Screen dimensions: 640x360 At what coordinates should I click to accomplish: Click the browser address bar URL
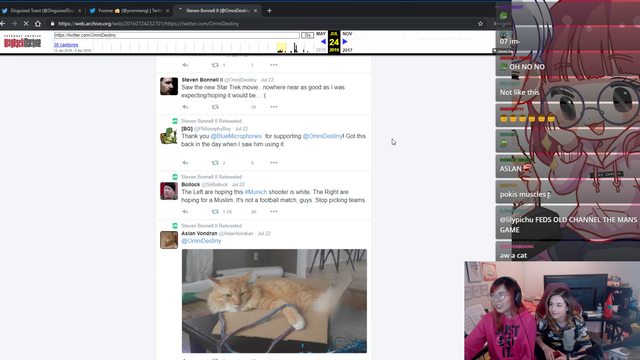(x=148, y=24)
